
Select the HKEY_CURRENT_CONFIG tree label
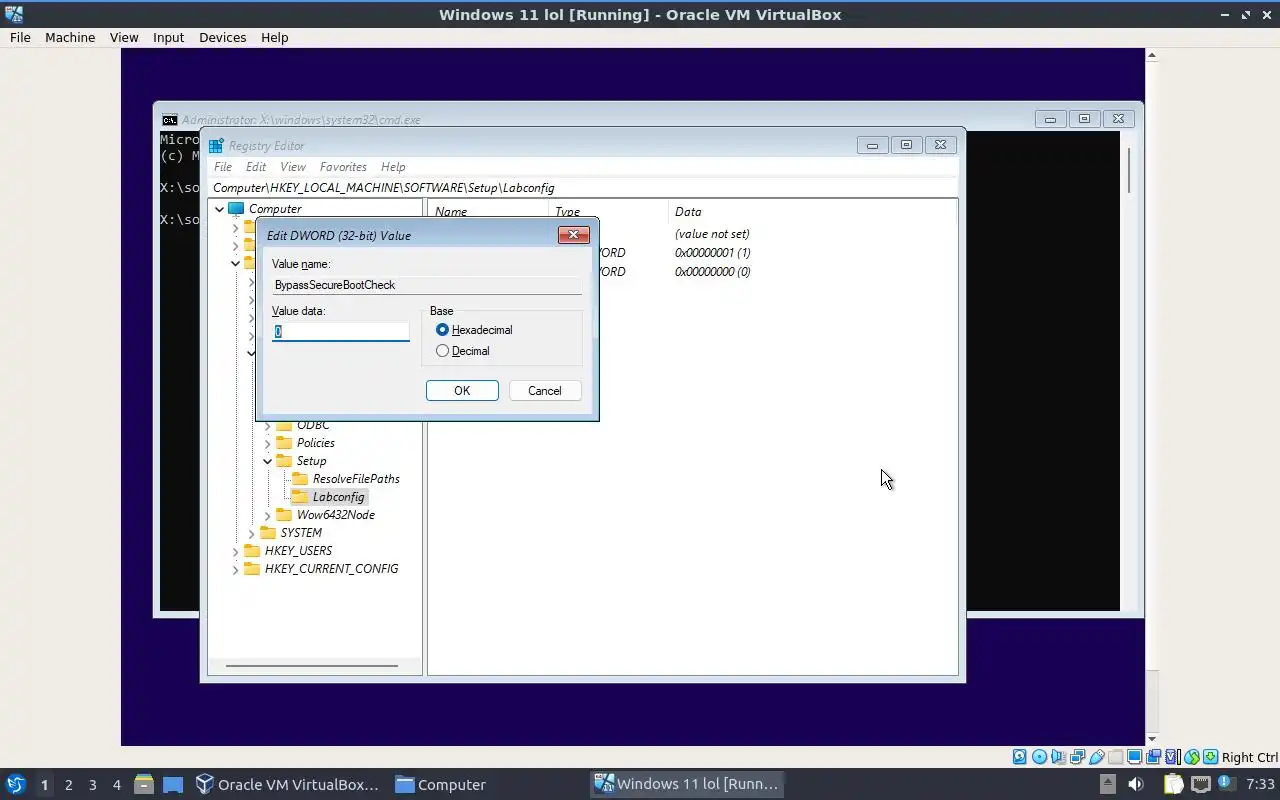click(331, 569)
